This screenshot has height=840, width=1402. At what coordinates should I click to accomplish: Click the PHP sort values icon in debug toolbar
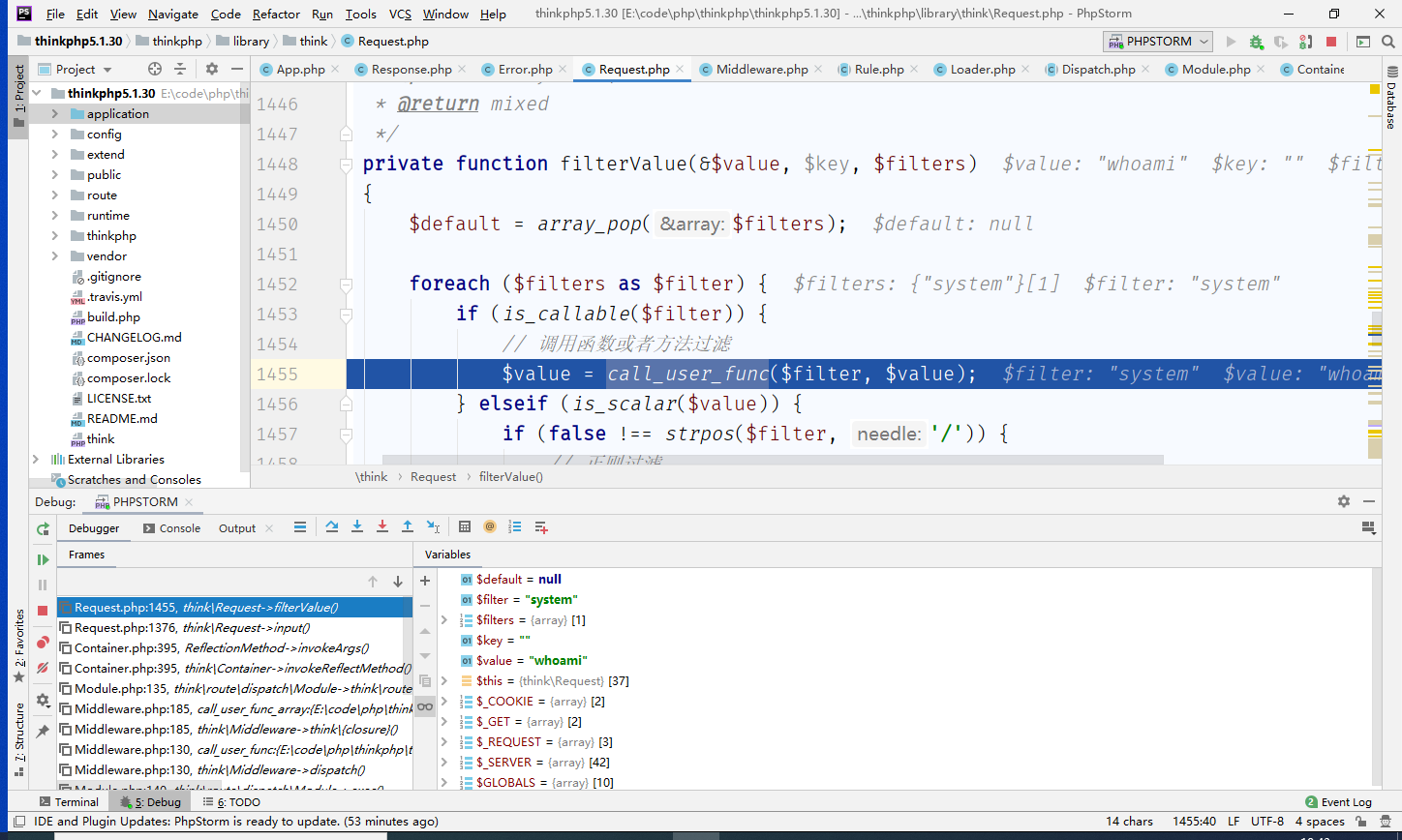click(x=515, y=527)
